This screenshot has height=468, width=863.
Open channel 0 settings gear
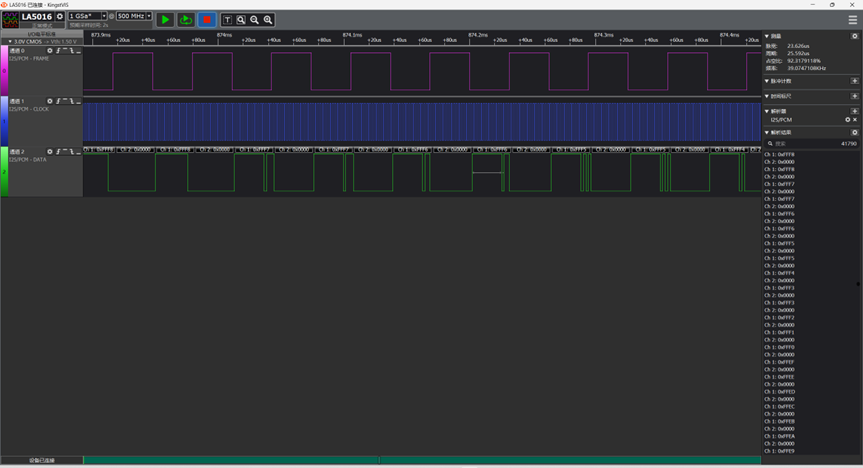pos(50,51)
